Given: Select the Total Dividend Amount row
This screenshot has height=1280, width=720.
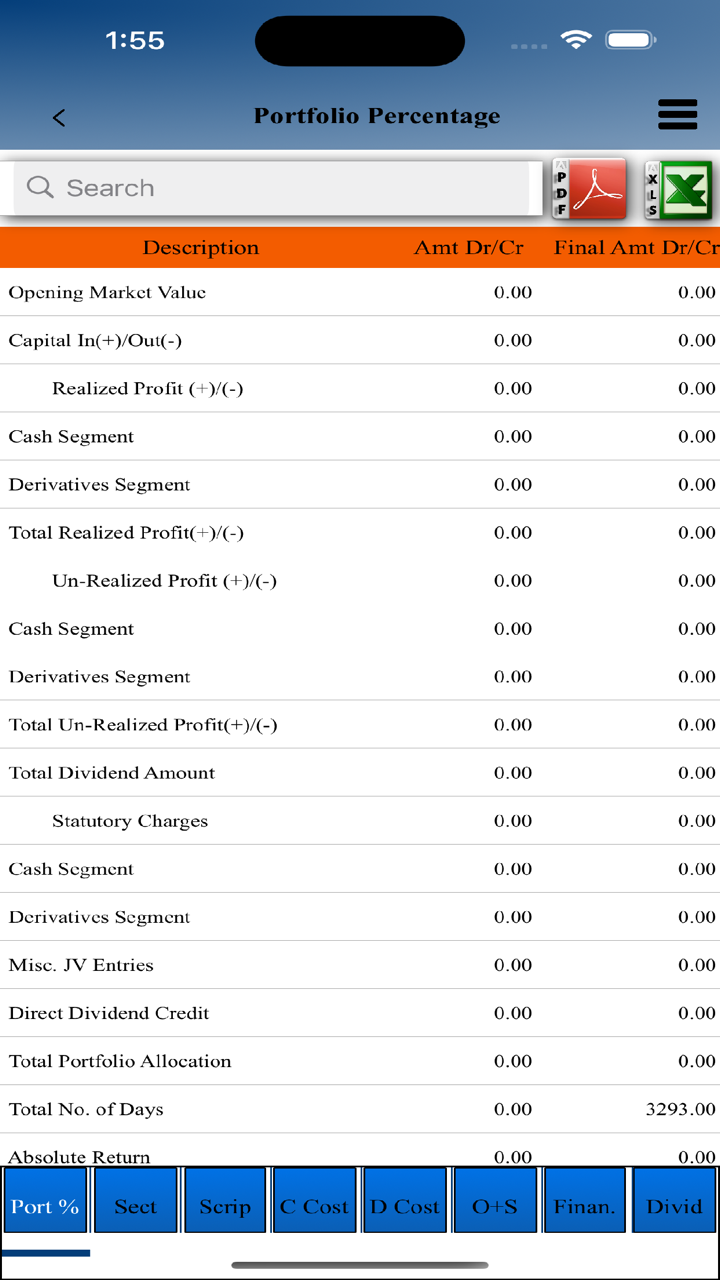Looking at the screenshot, I should click(360, 772).
